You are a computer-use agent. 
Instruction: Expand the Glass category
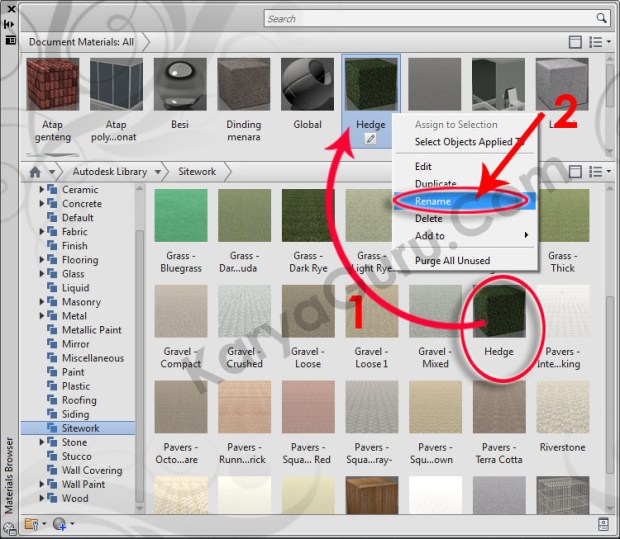point(42,274)
